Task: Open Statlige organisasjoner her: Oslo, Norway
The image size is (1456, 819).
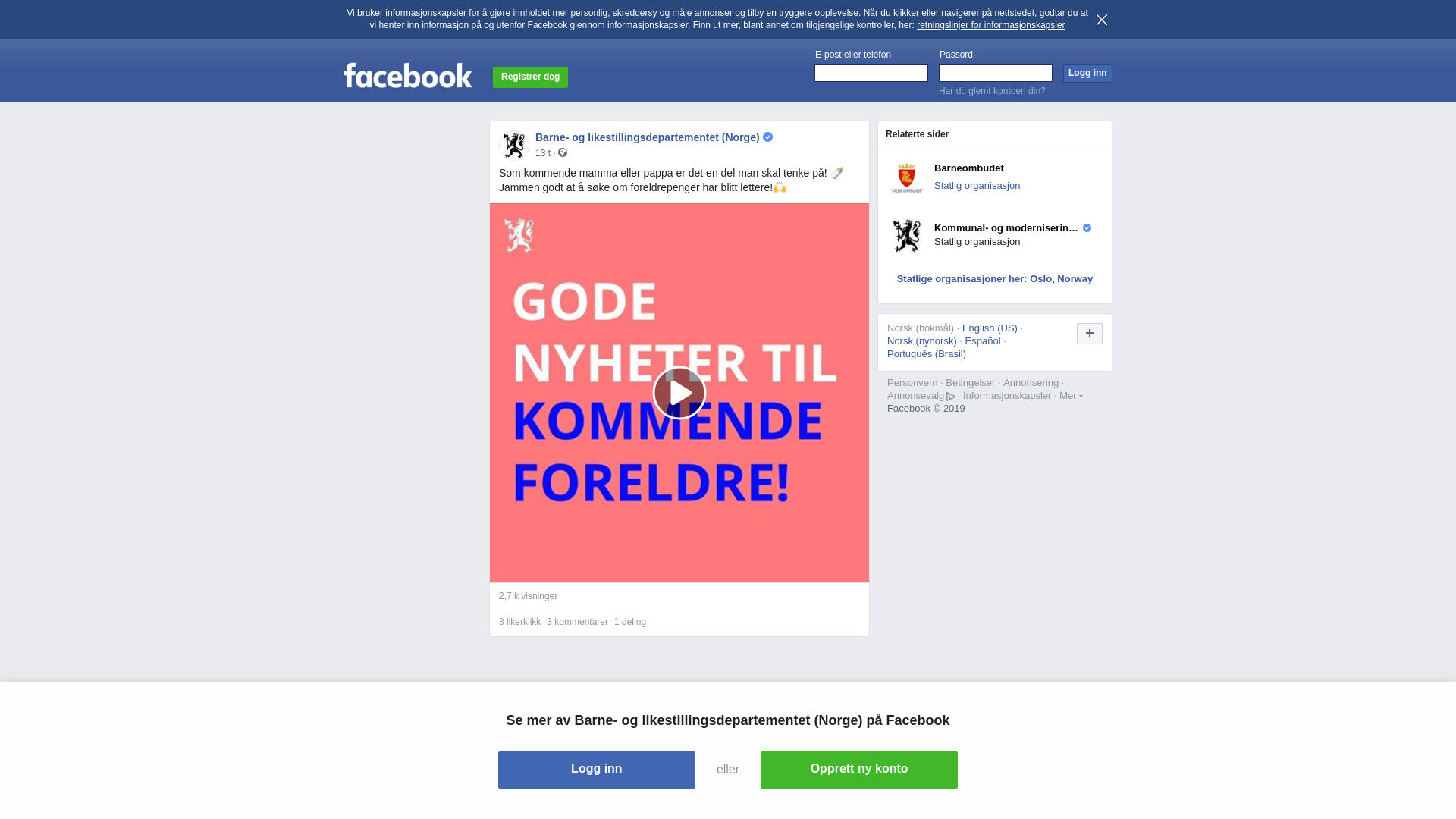Action: [x=995, y=279]
